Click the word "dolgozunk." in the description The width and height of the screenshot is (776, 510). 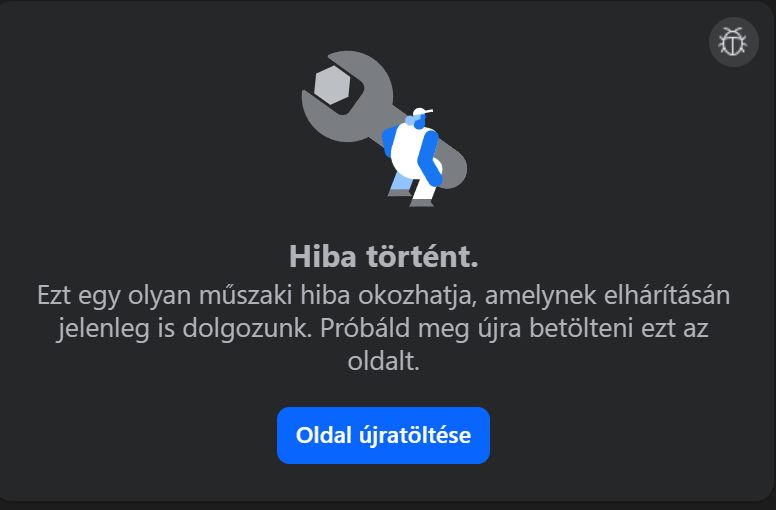[x=247, y=329]
